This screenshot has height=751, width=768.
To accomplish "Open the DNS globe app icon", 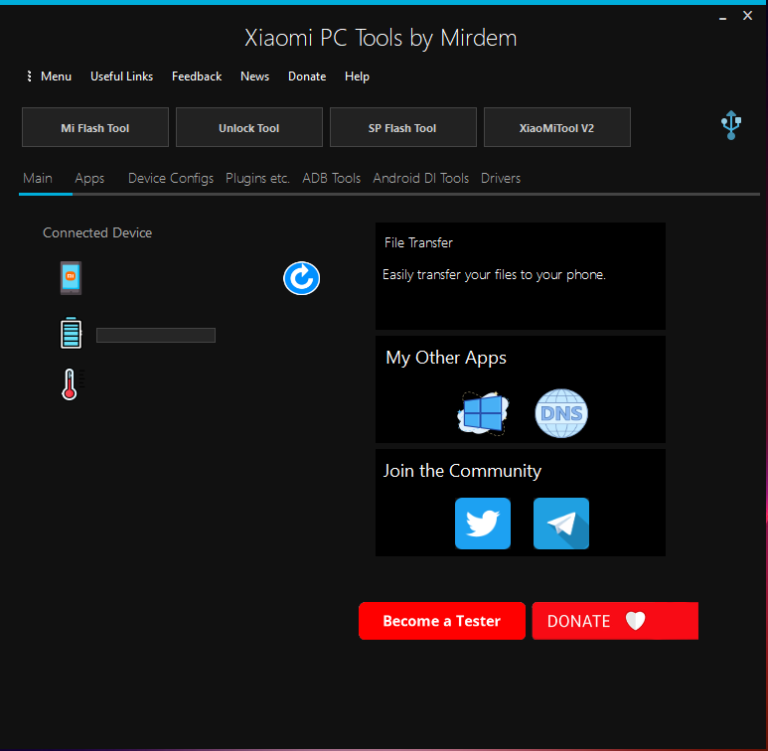I will pos(561,413).
